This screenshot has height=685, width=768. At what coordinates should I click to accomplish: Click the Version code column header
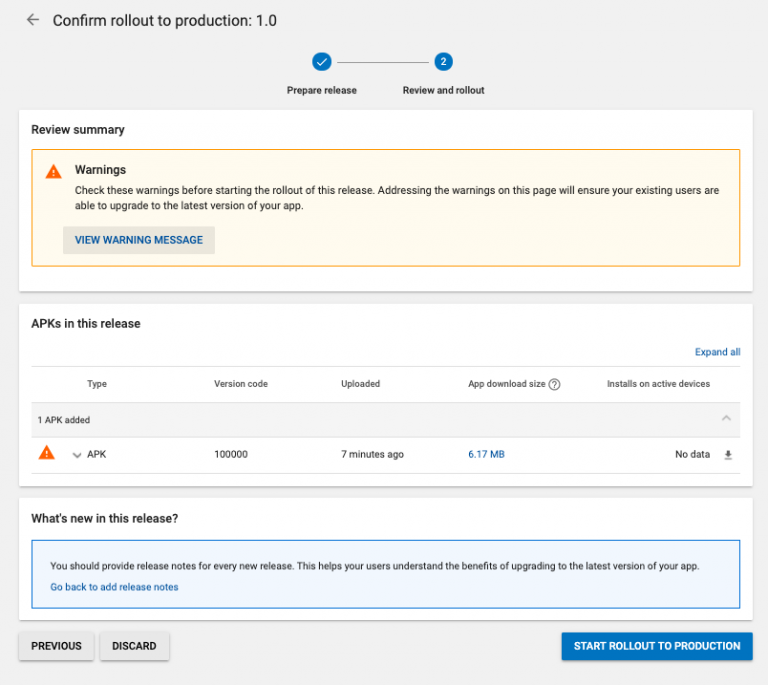pos(241,384)
